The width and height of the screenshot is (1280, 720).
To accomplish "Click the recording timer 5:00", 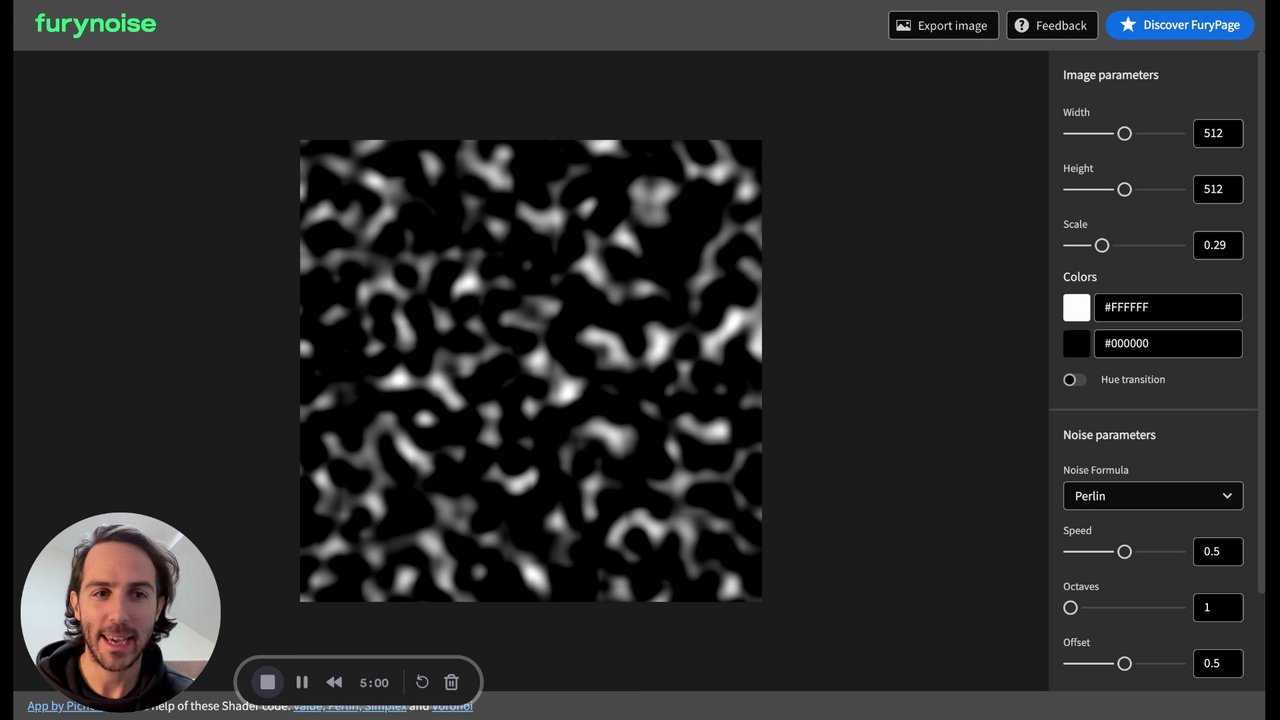I will [x=374, y=683].
